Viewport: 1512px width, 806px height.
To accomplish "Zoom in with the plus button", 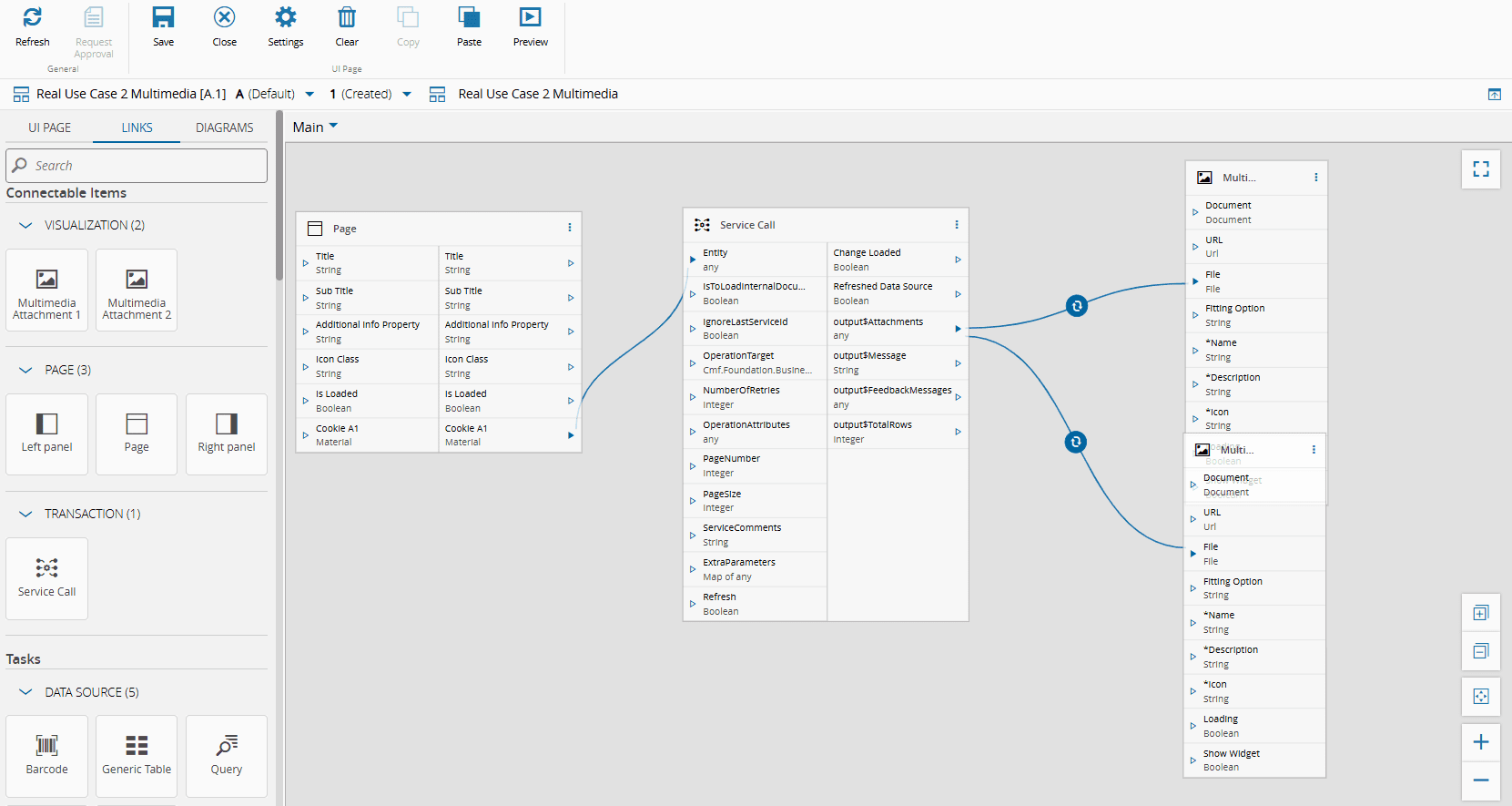I will pos(1481,742).
